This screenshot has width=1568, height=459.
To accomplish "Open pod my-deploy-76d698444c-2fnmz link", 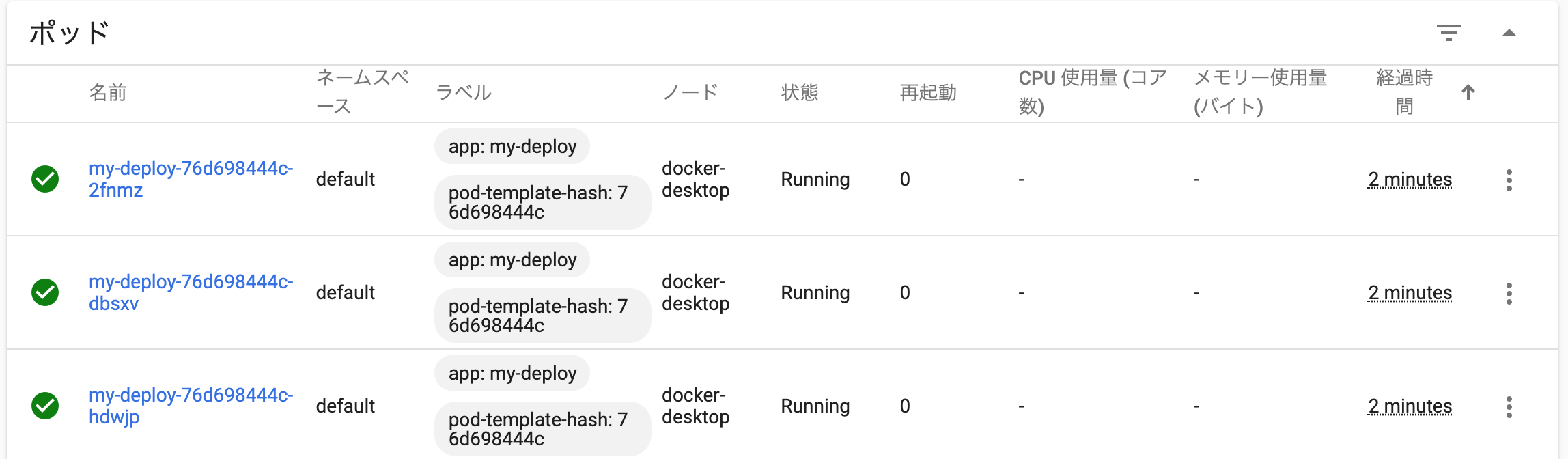I will [x=191, y=179].
